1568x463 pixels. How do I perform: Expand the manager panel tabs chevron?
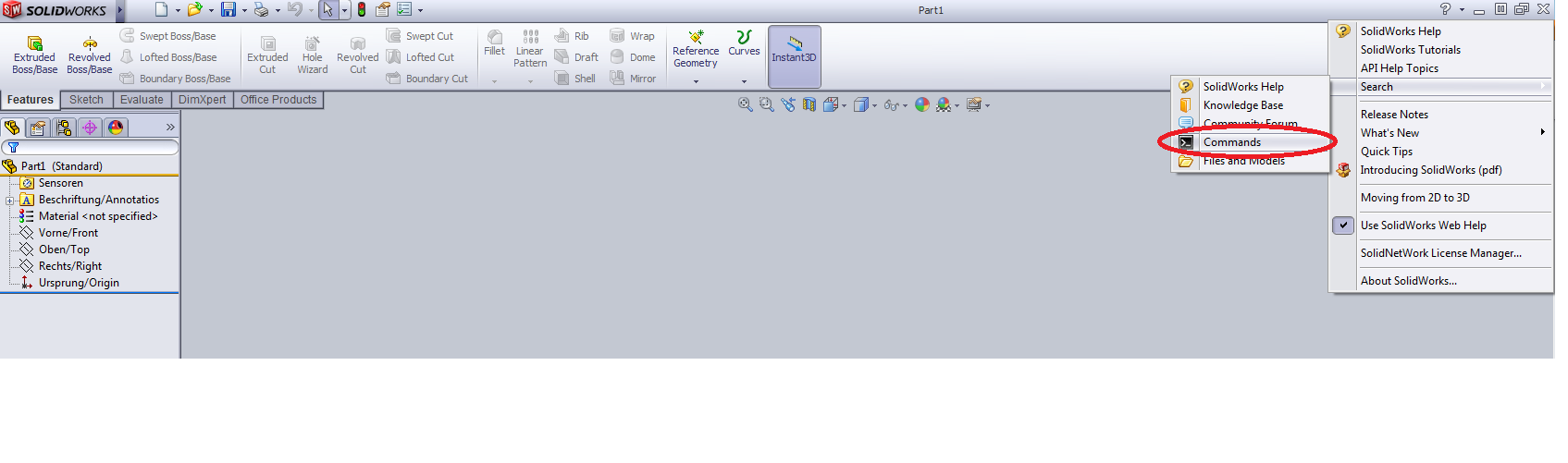(x=170, y=128)
